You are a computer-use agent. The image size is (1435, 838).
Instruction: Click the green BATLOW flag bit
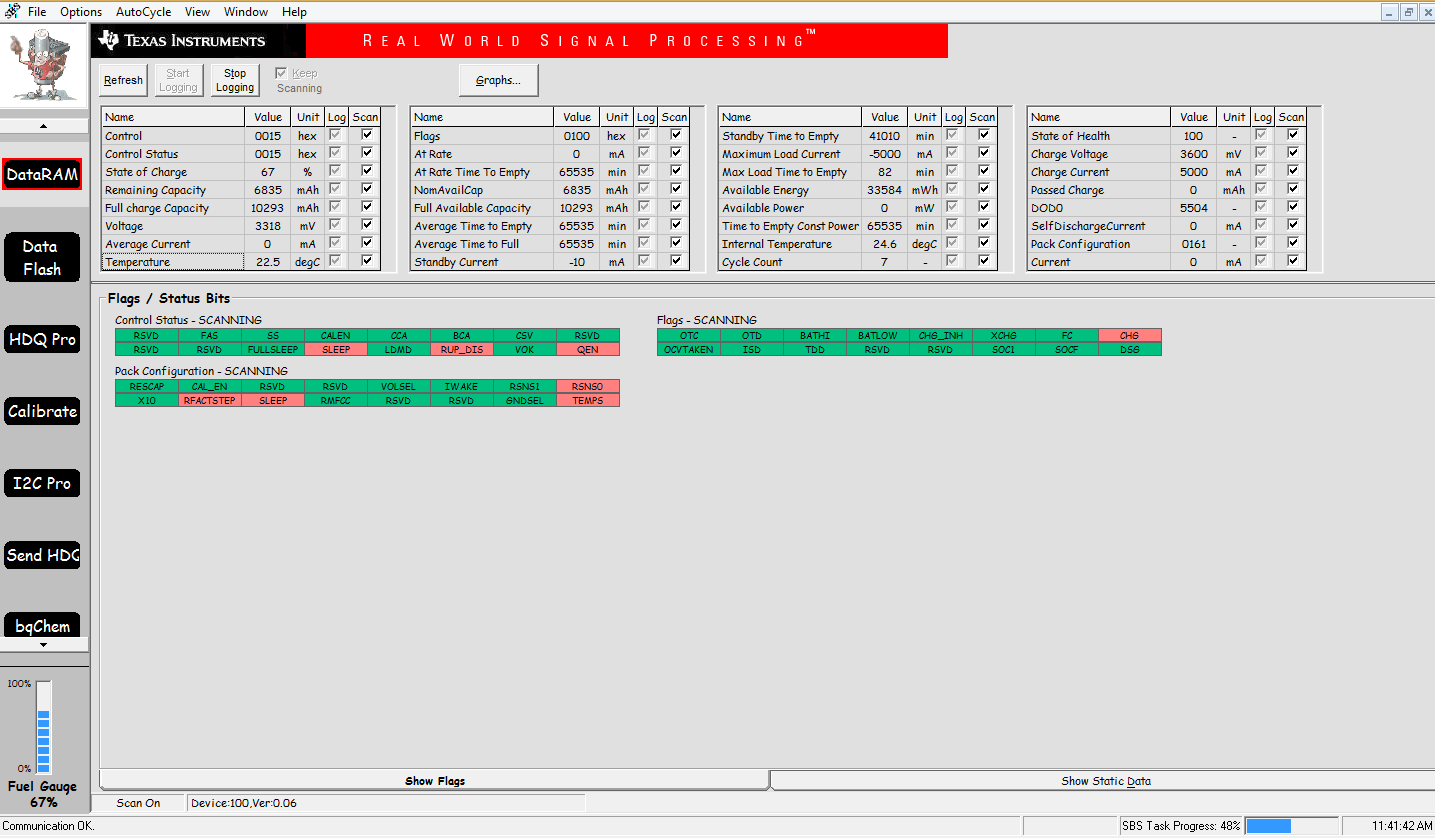[878, 336]
